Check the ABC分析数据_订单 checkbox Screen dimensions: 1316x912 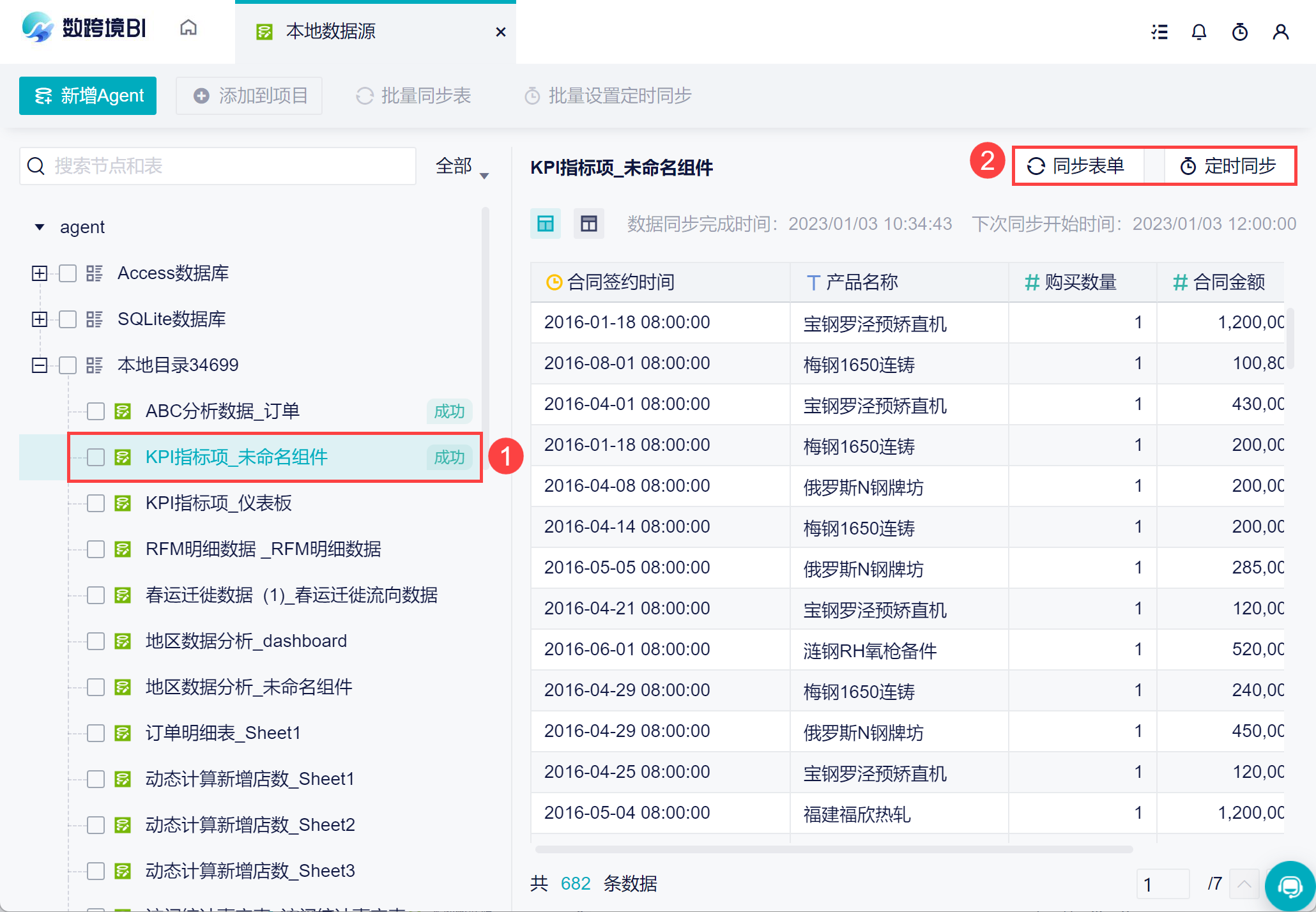[96, 411]
